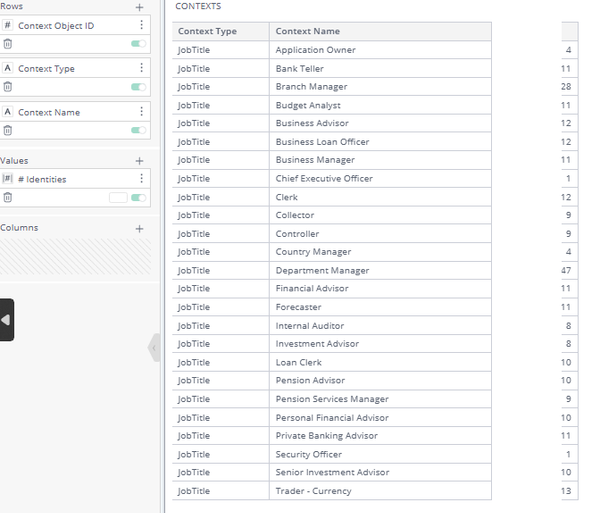600x513 pixels.
Task: Click the Context Name column header
Action: tap(308, 31)
